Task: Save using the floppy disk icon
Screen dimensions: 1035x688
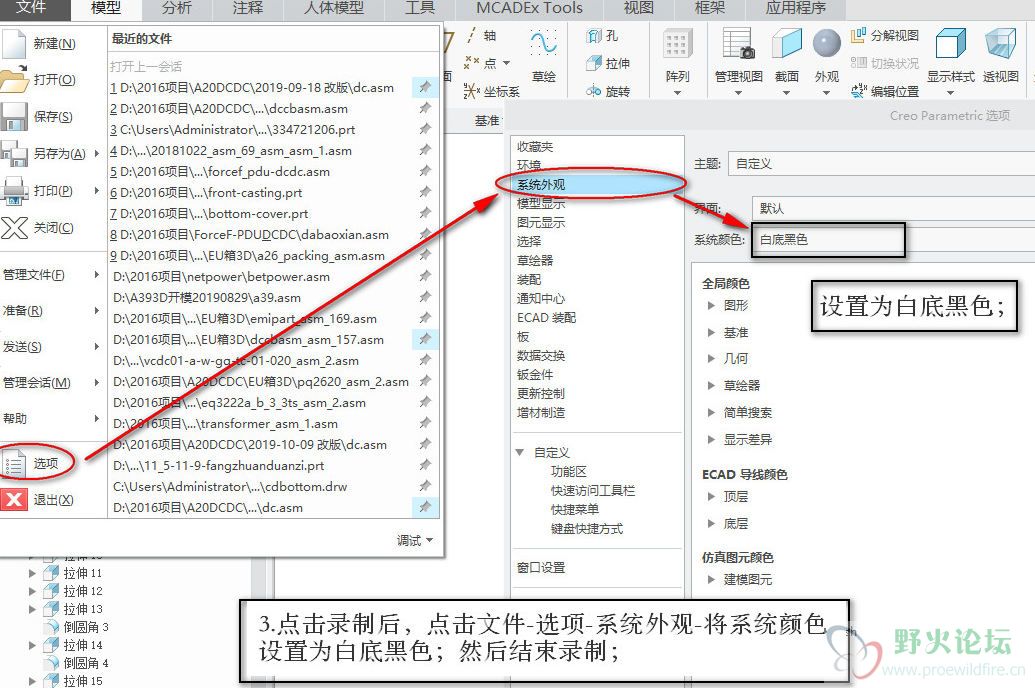Action: 14,117
